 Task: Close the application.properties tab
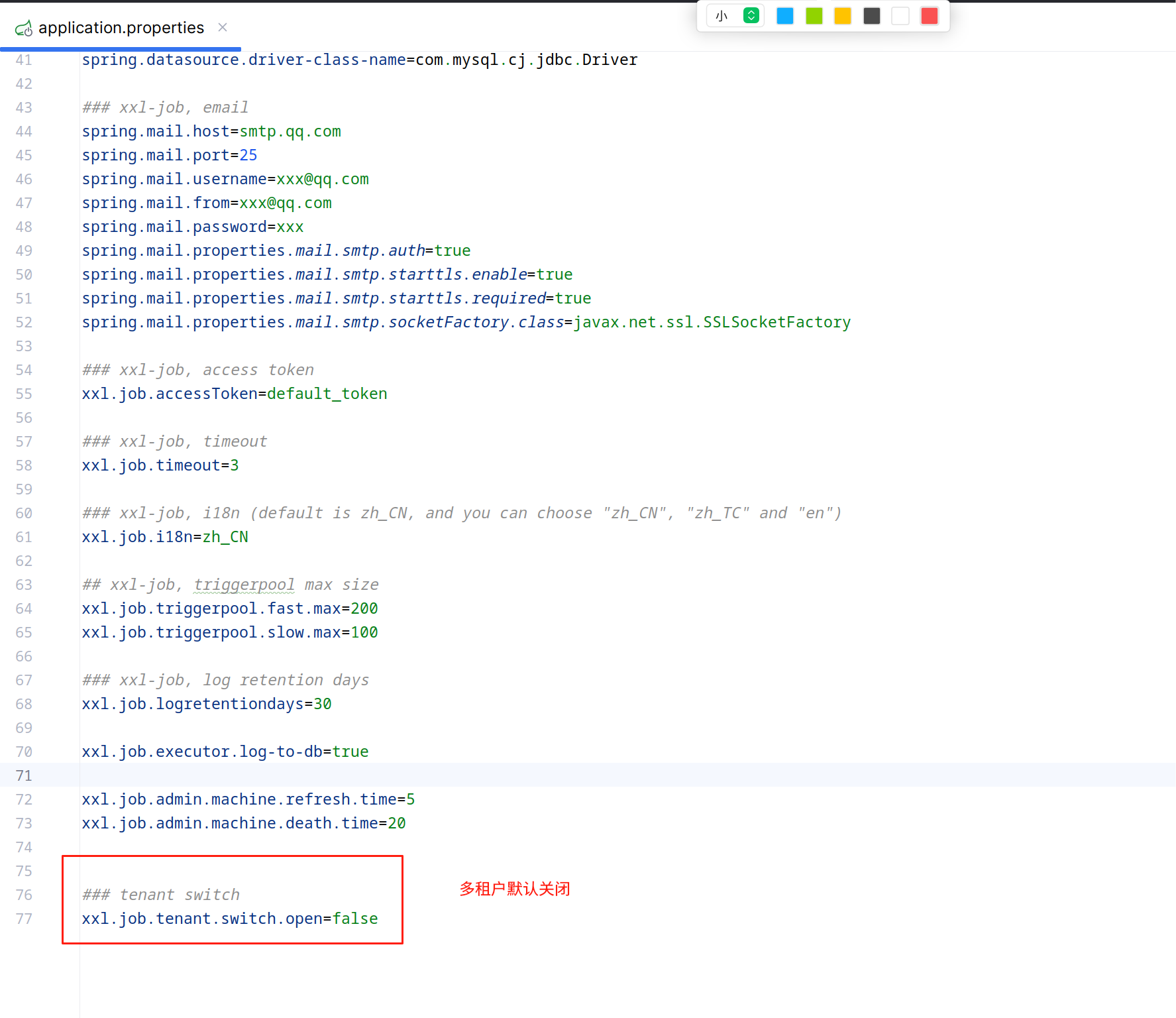tap(223, 27)
